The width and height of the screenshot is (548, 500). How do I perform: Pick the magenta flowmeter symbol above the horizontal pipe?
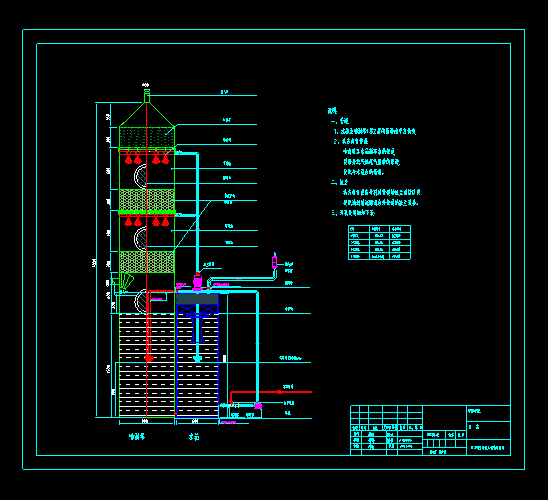(x=275, y=261)
